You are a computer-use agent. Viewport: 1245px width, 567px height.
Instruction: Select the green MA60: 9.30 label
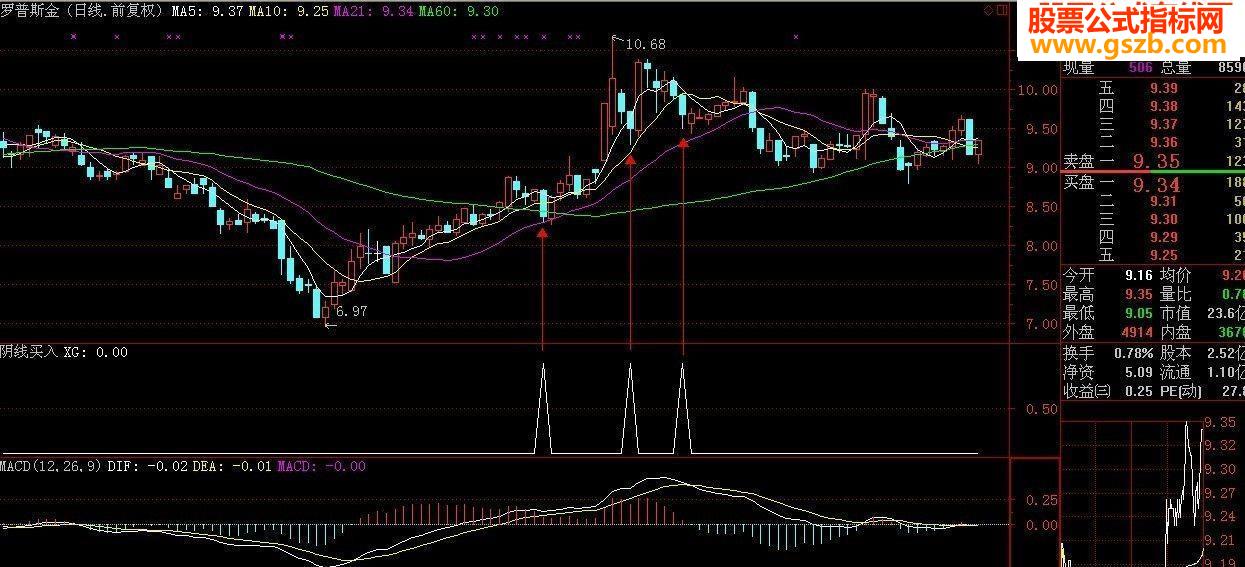458,11
